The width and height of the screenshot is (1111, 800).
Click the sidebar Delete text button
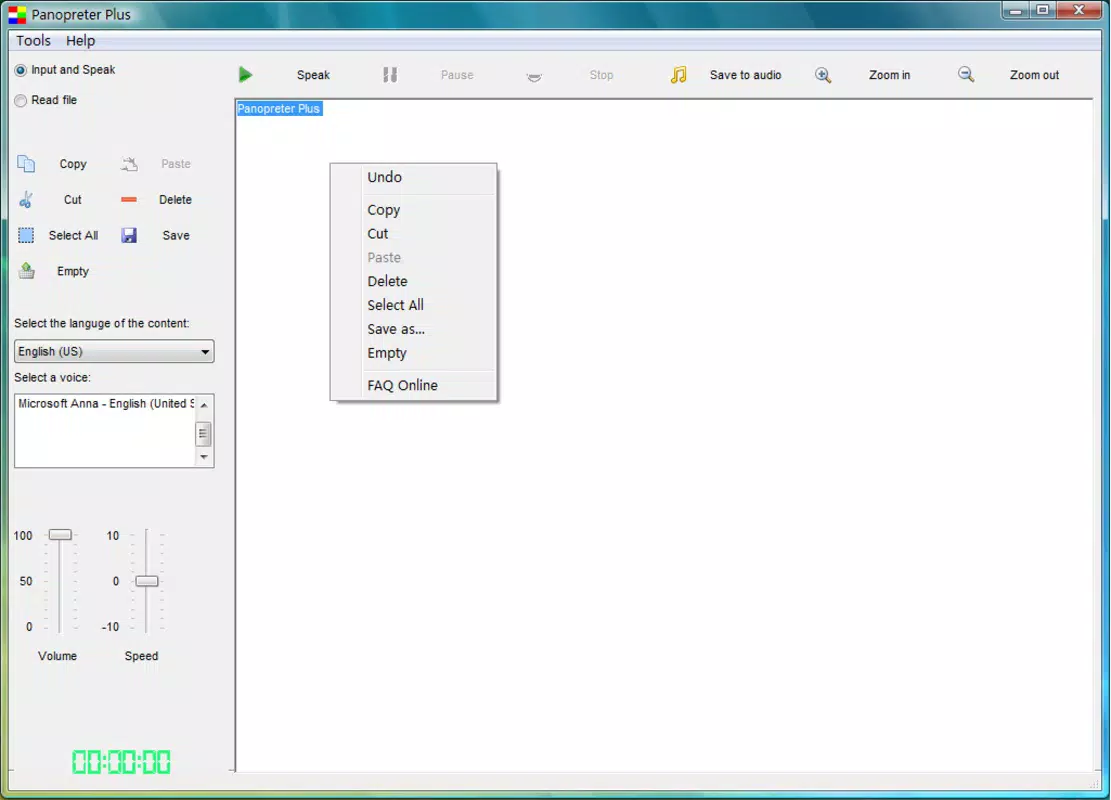click(175, 200)
